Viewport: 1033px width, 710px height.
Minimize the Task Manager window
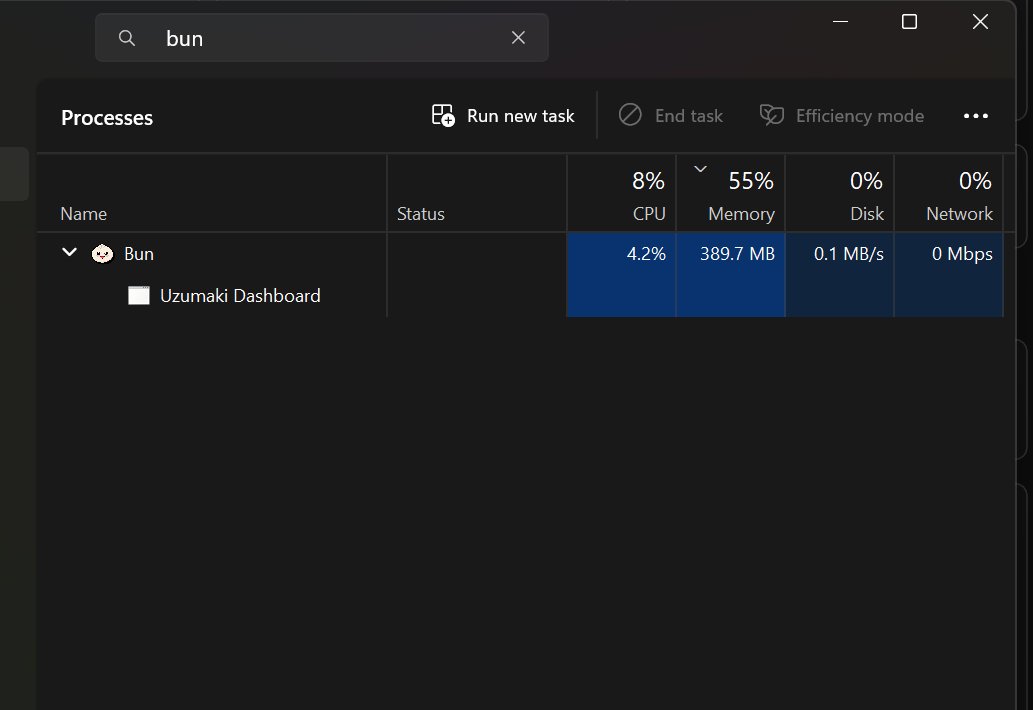click(840, 22)
